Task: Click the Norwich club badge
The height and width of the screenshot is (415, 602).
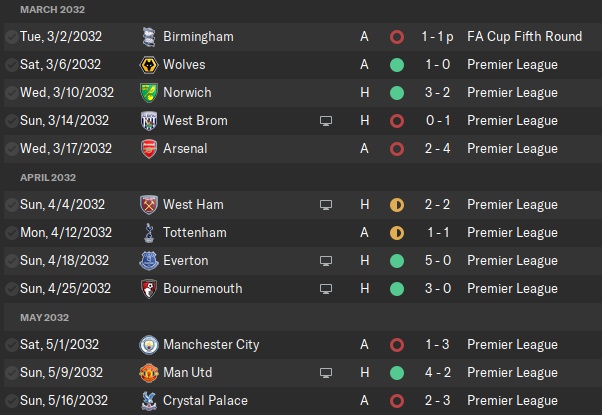Action: [x=149, y=93]
